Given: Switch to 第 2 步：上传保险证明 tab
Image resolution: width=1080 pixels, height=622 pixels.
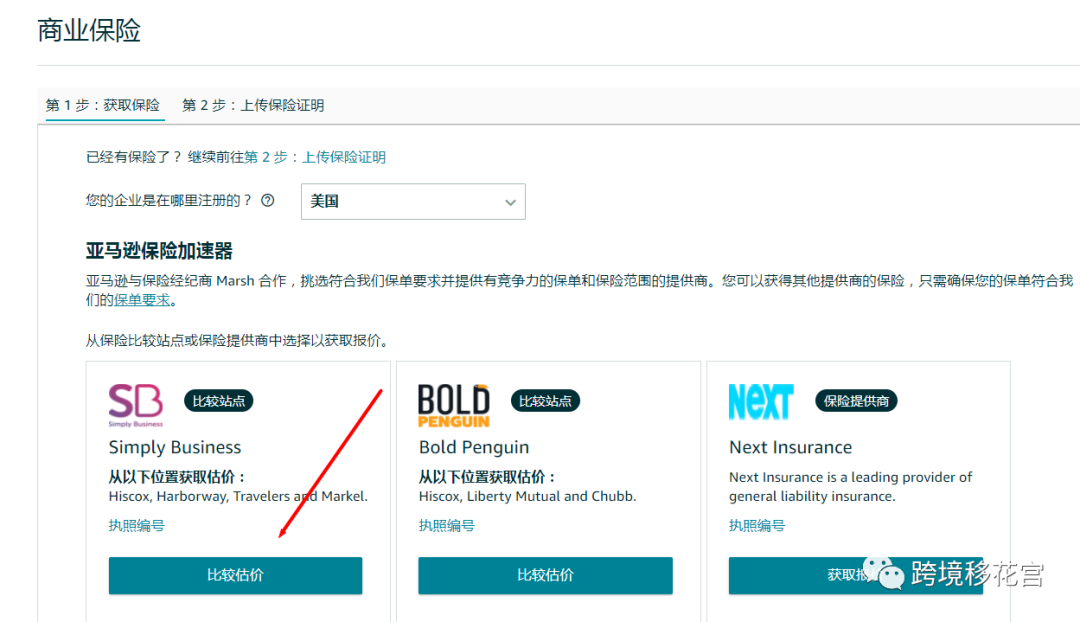Looking at the screenshot, I should [253, 105].
